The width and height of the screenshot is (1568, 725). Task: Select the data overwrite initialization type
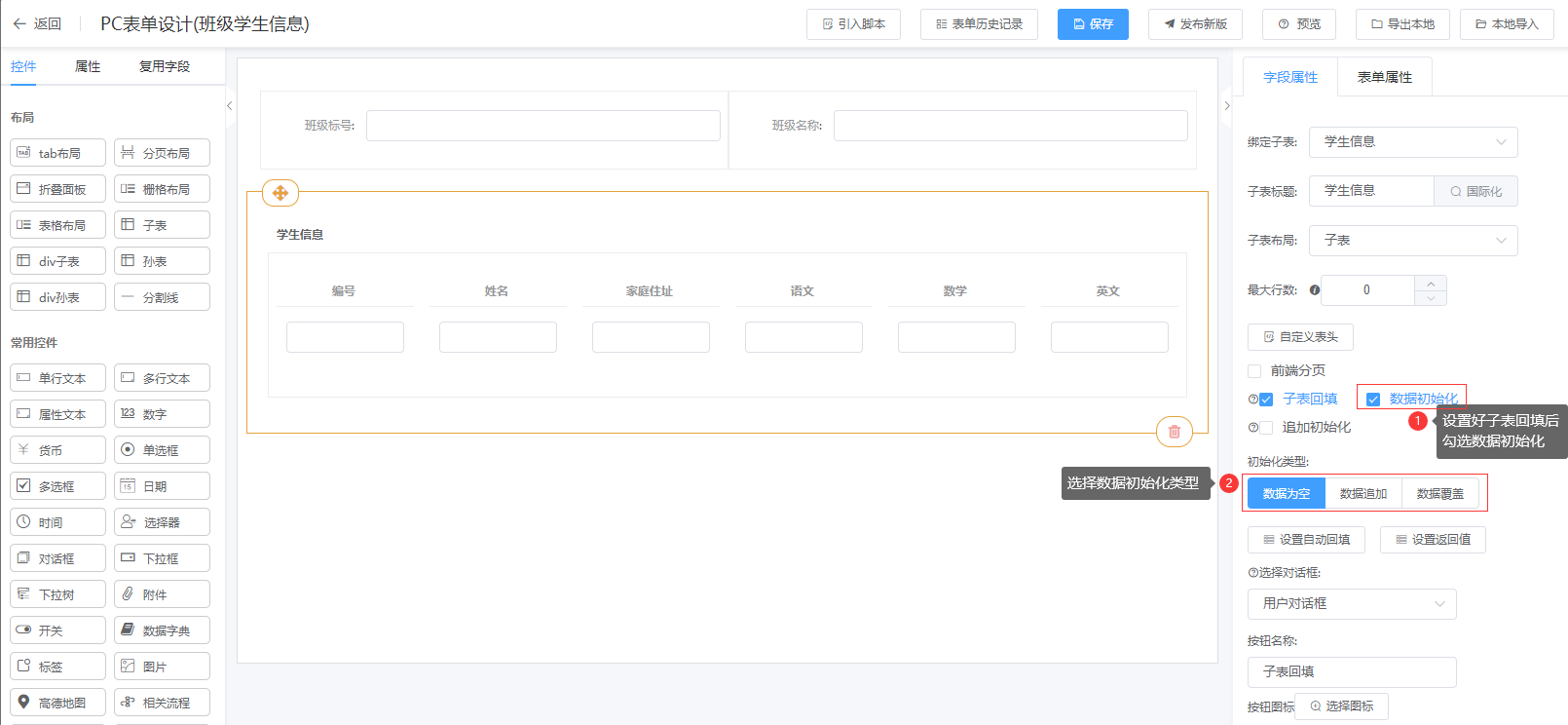(x=1439, y=494)
